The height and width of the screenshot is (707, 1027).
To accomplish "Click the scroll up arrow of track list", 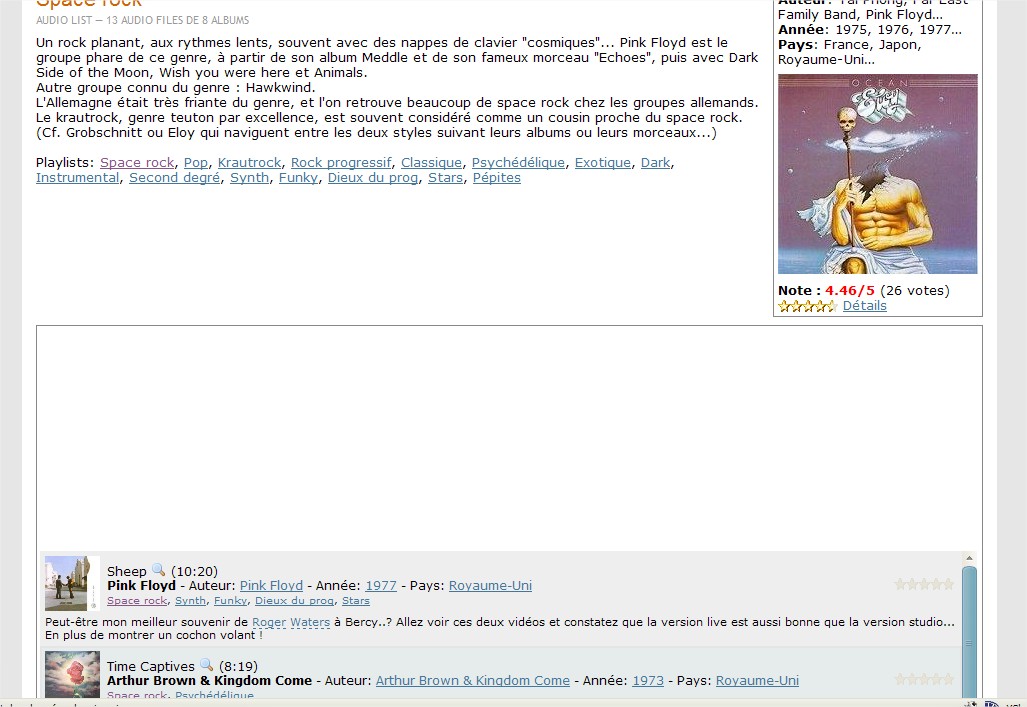I will click(x=969, y=558).
